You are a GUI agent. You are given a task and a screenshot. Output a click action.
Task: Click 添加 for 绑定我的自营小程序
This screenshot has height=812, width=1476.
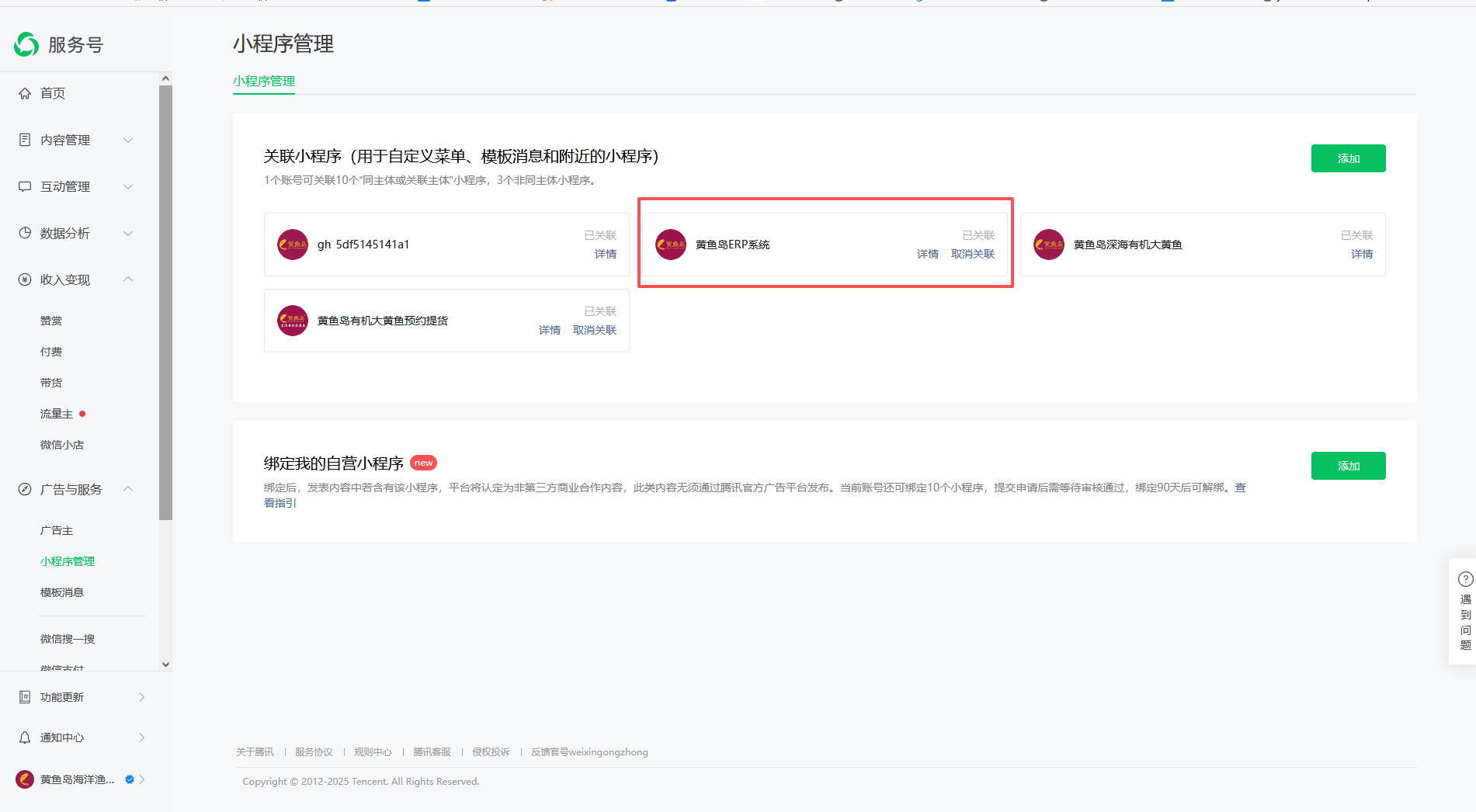click(1349, 466)
